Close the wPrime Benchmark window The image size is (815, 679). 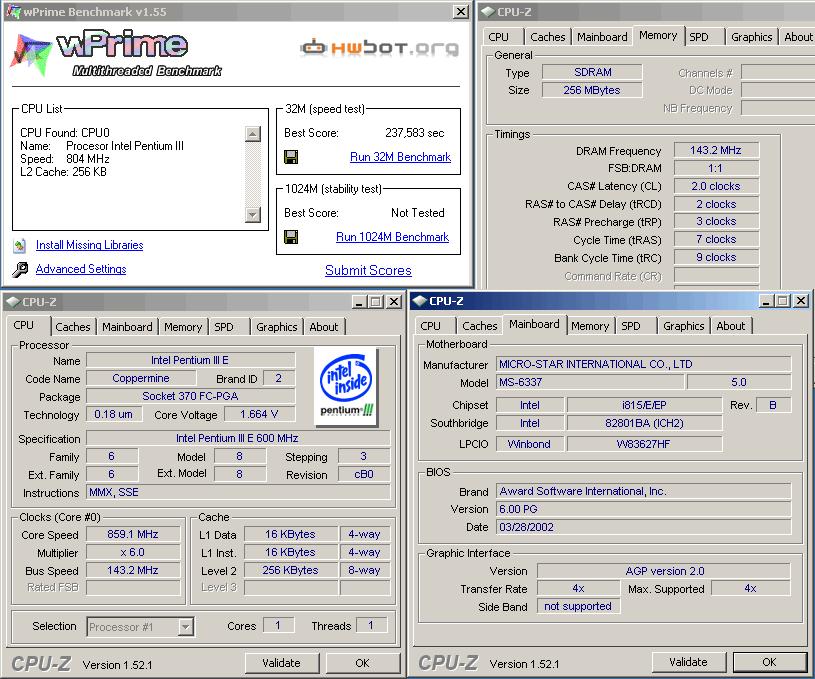(460, 12)
